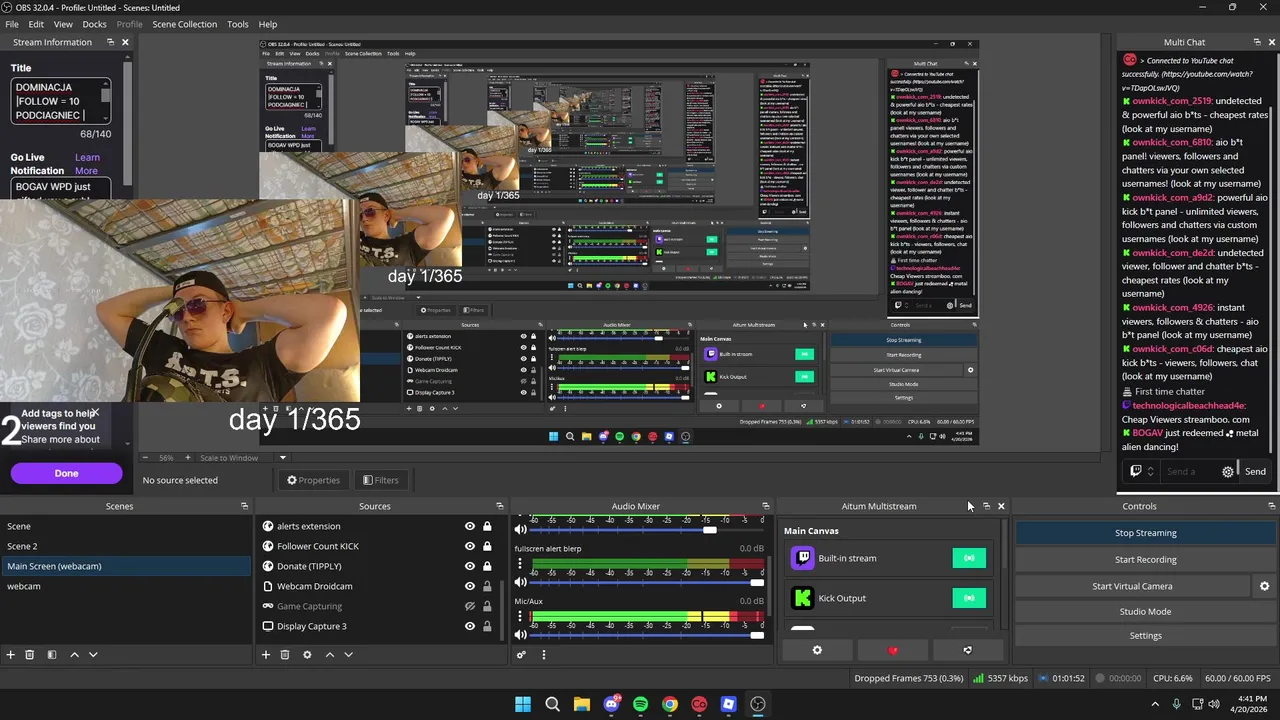Open the Audio Mixer three-dot menu
This screenshot has width=1280, height=720.
tap(544, 654)
